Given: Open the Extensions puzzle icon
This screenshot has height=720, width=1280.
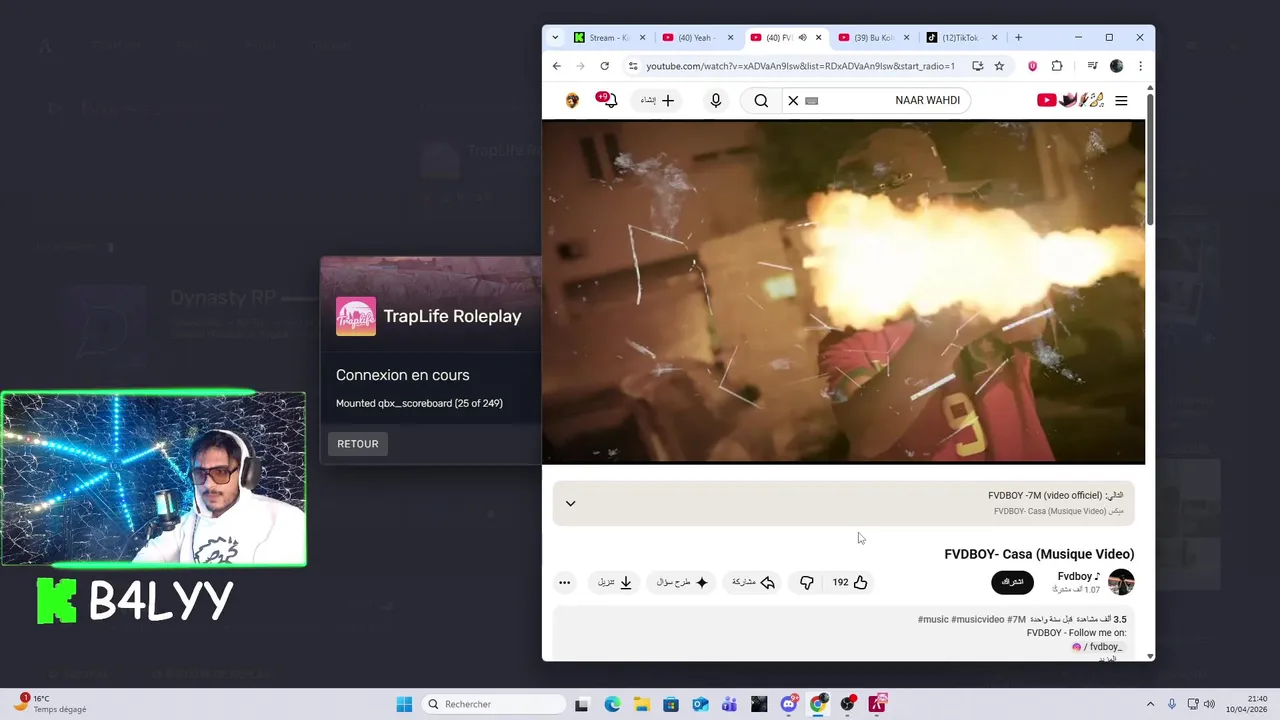Looking at the screenshot, I should [x=1057, y=66].
